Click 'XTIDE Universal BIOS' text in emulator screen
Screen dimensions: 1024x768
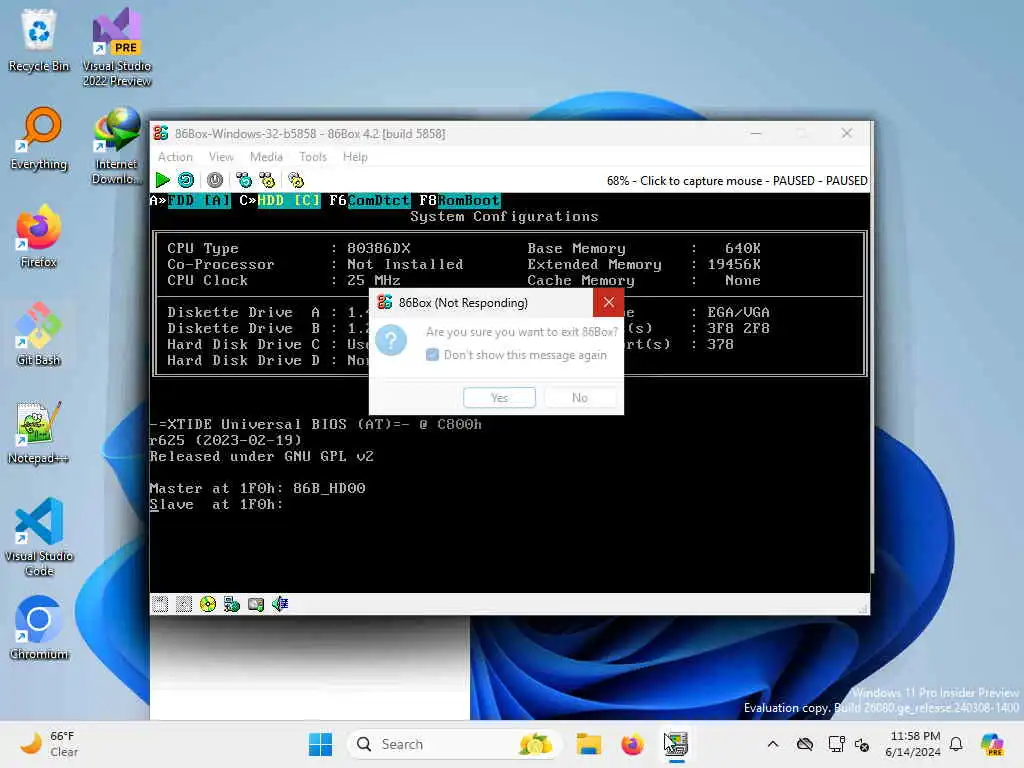point(257,424)
